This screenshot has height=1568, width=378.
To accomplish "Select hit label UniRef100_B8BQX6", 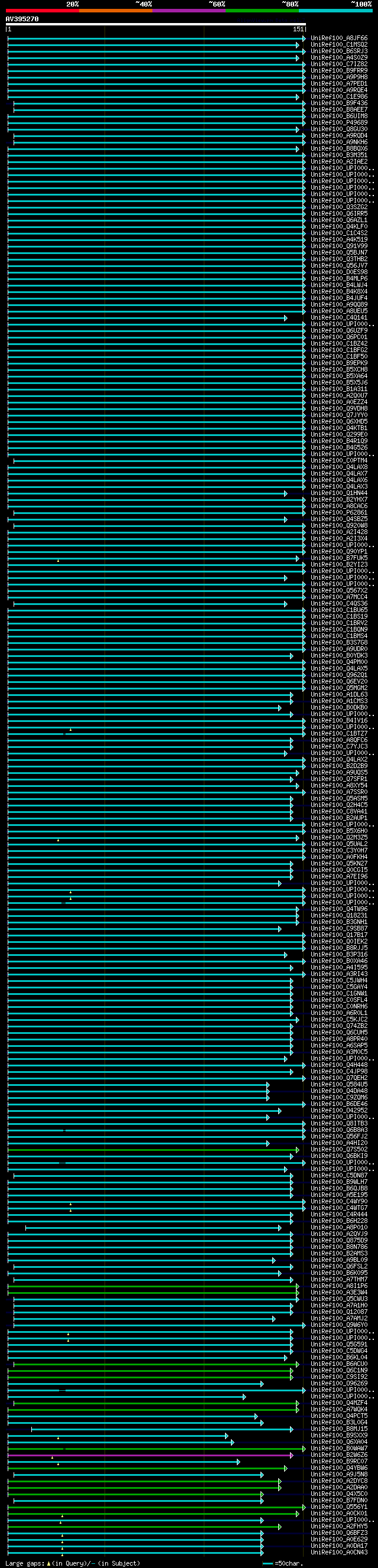I will pyautogui.click(x=339, y=148).
